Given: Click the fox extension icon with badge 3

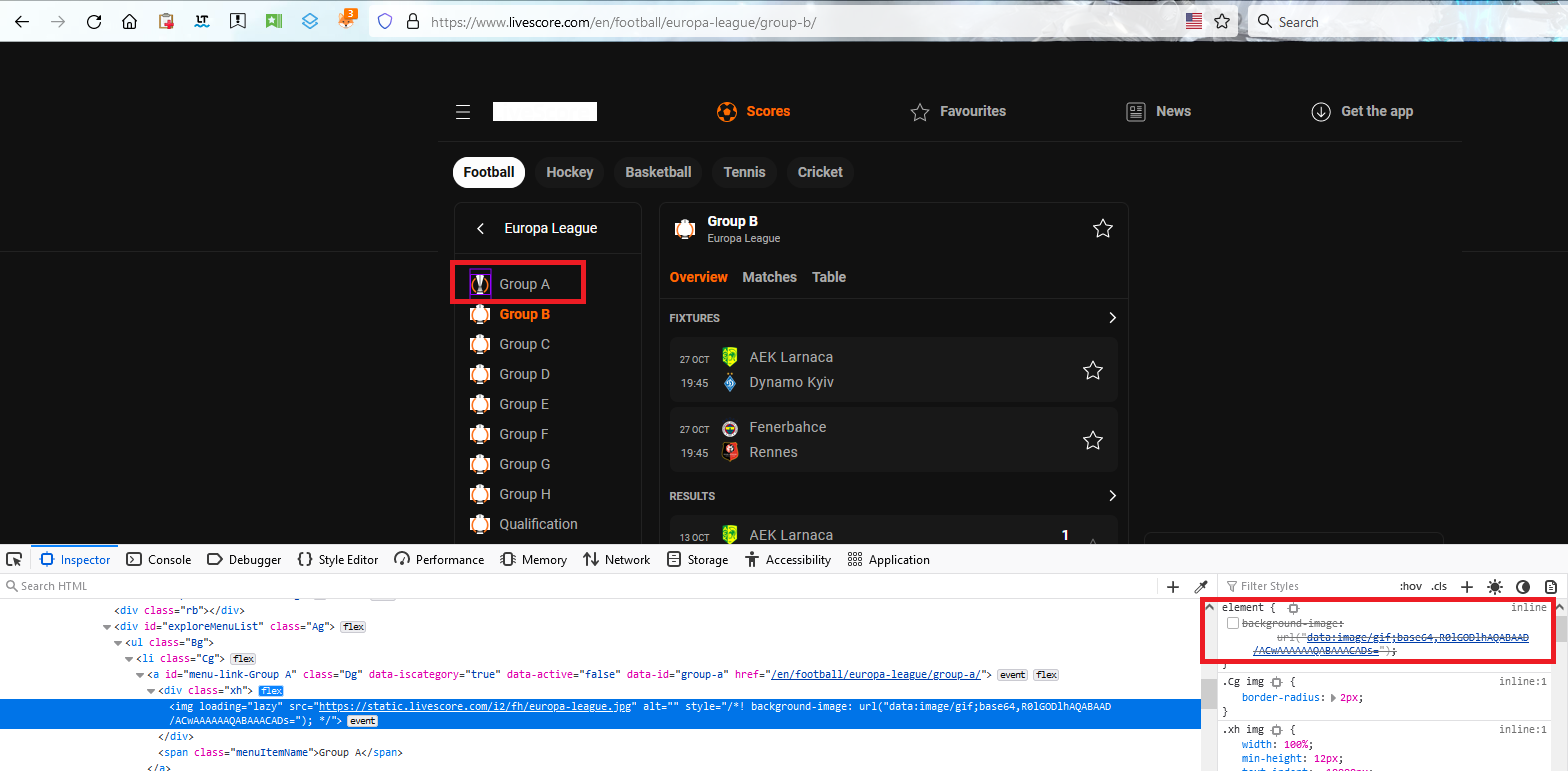Looking at the screenshot, I should coord(347,19).
